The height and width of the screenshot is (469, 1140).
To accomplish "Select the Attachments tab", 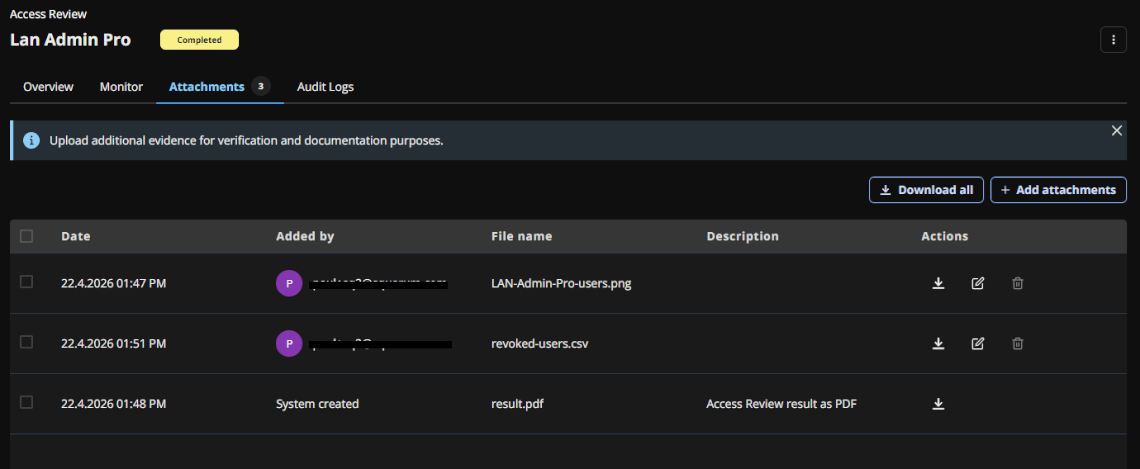I will (x=220, y=87).
